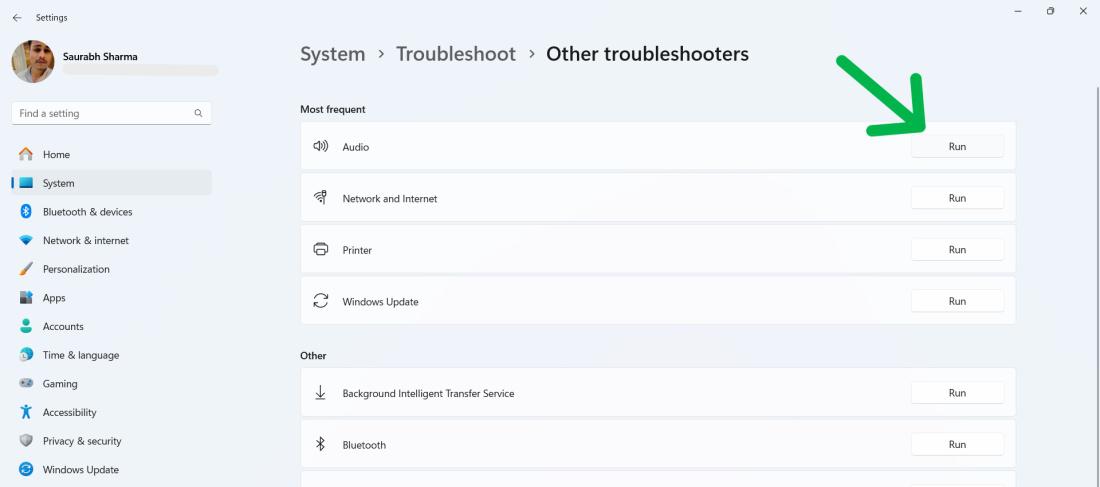
Task: Click Background Intelligent Transfer Service label
Action: pyautogui.click(x=429, y=394)
